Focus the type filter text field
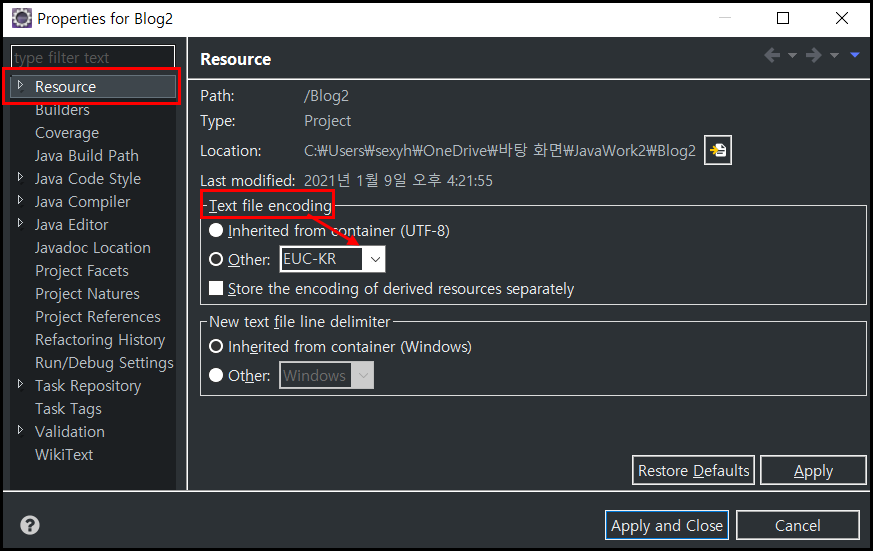 93,57
